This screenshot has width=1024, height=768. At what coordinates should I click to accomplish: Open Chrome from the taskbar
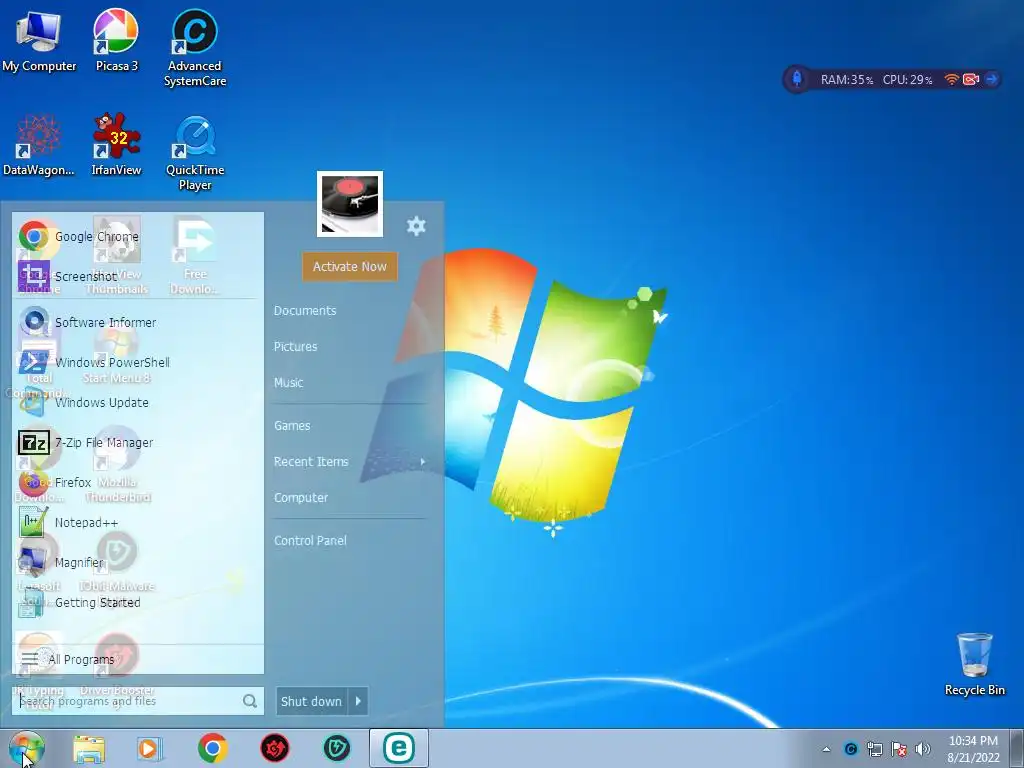(x=212, y=748)
